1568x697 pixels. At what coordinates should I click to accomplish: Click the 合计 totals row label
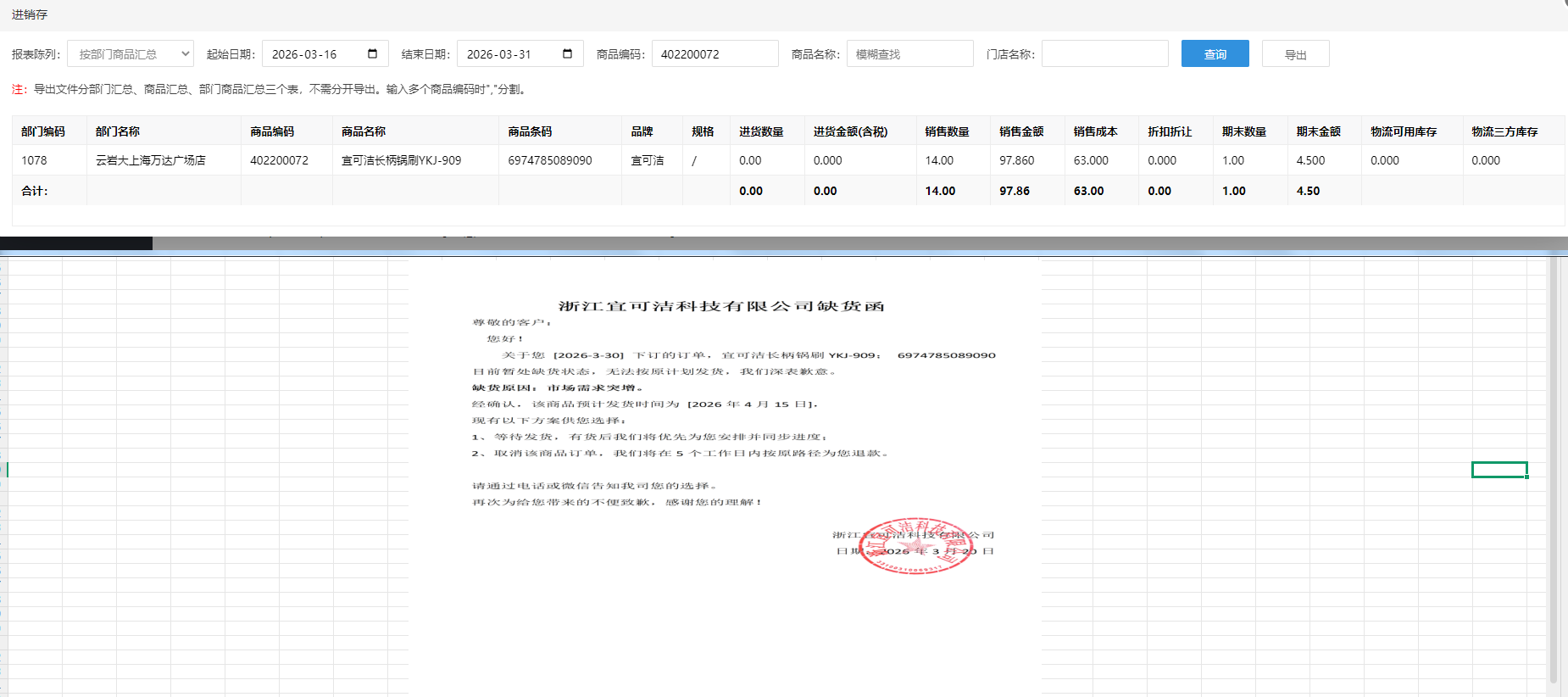point(35,191)
